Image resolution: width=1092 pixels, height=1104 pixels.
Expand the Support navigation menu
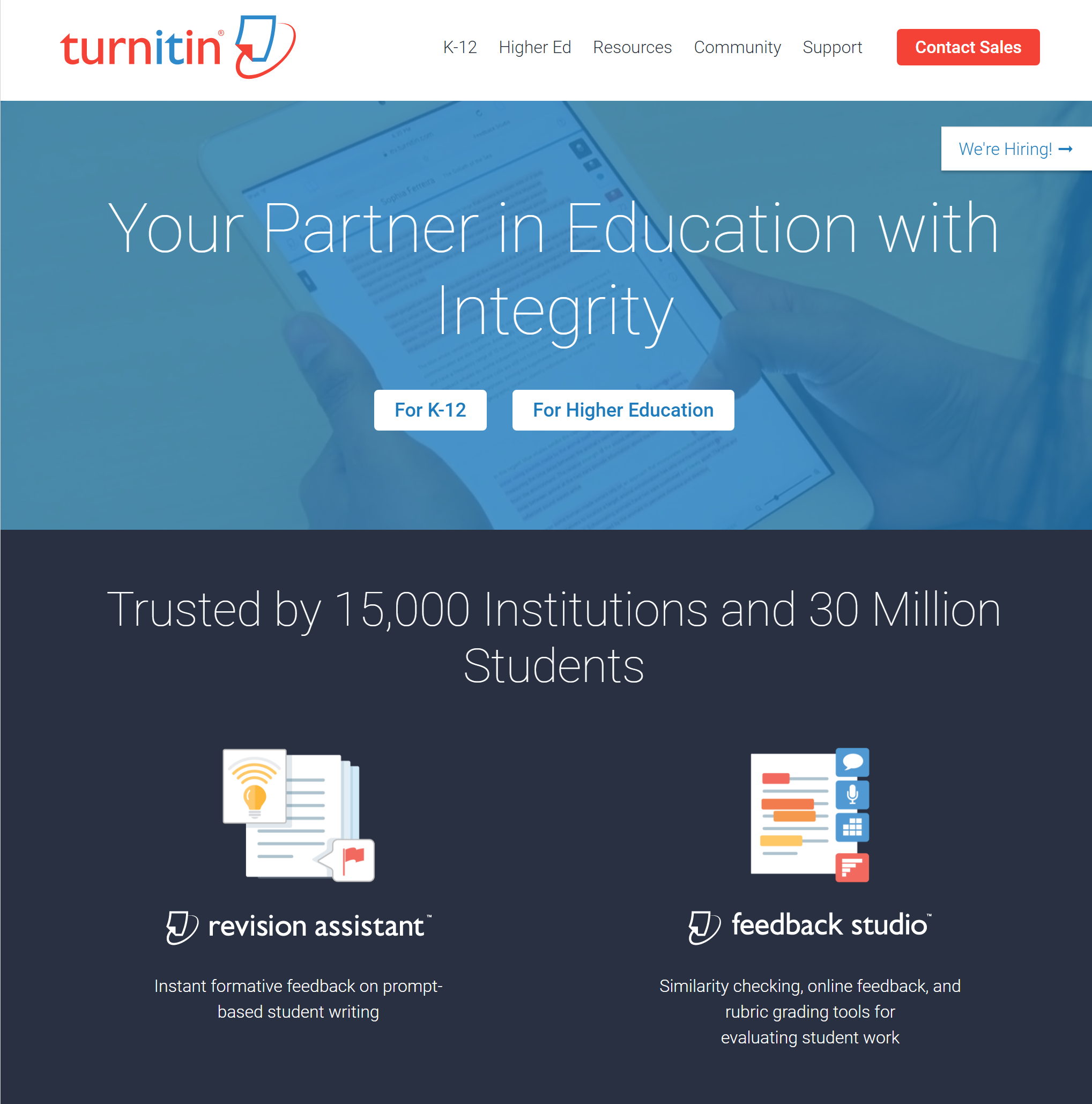[831, 46]
